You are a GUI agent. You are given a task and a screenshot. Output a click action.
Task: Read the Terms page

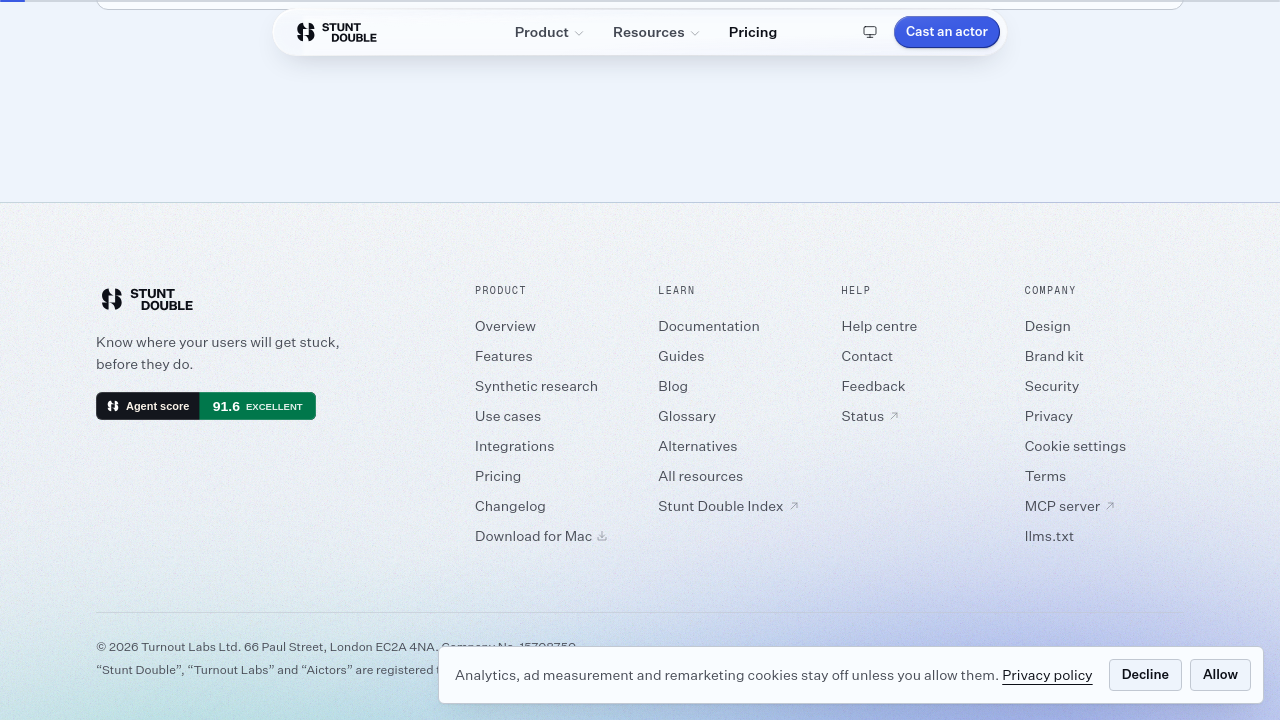[1045, 476]
